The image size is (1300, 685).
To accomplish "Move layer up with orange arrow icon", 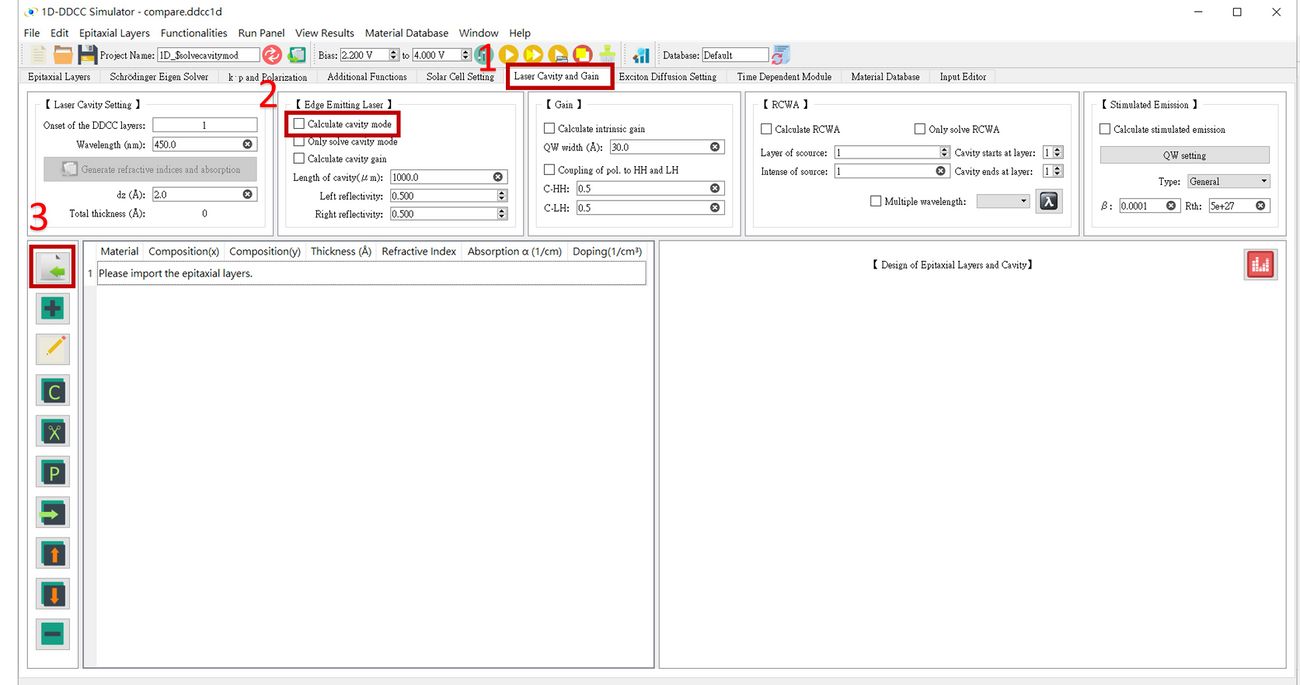I will (x=52, y=552).
